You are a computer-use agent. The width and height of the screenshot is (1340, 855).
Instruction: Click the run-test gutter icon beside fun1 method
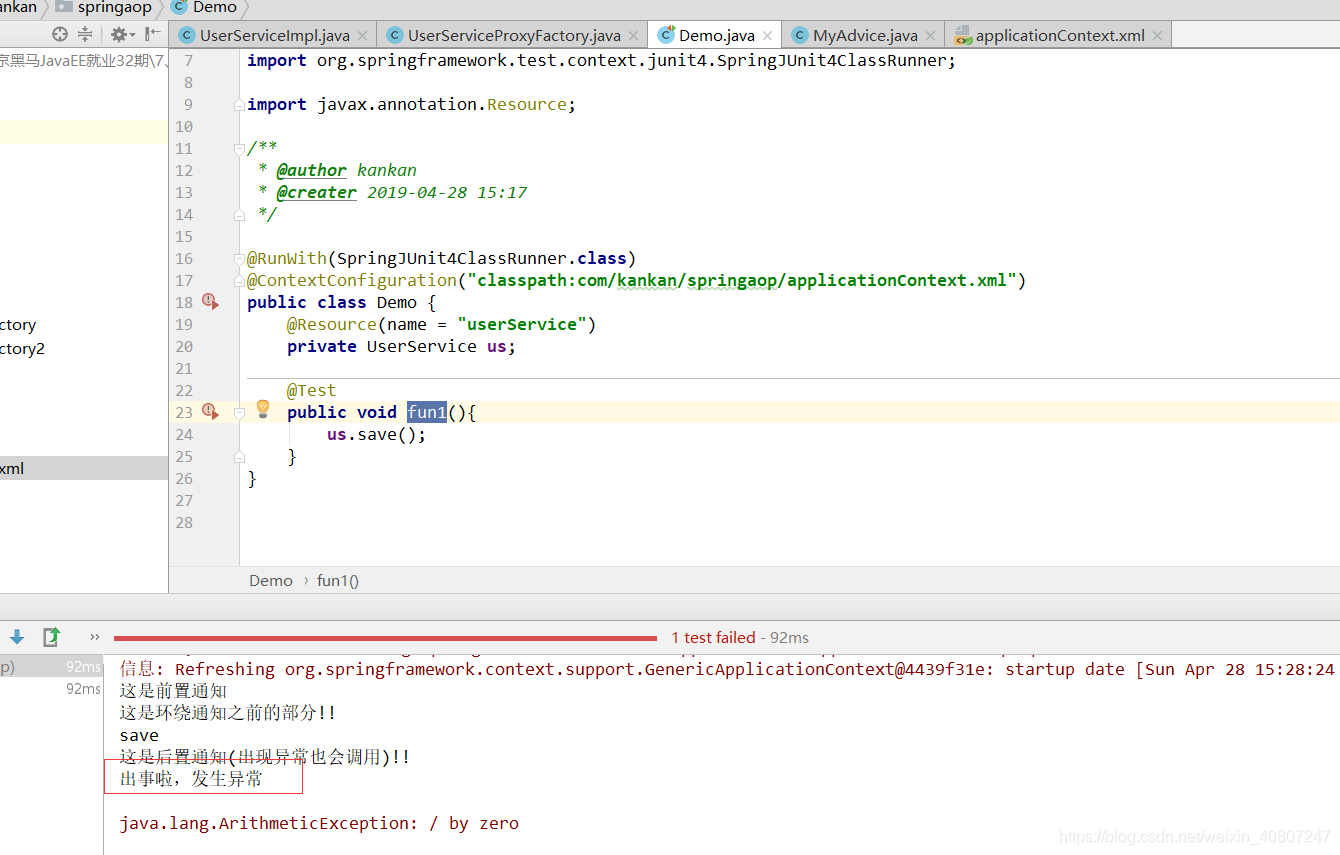pos(210,411)
